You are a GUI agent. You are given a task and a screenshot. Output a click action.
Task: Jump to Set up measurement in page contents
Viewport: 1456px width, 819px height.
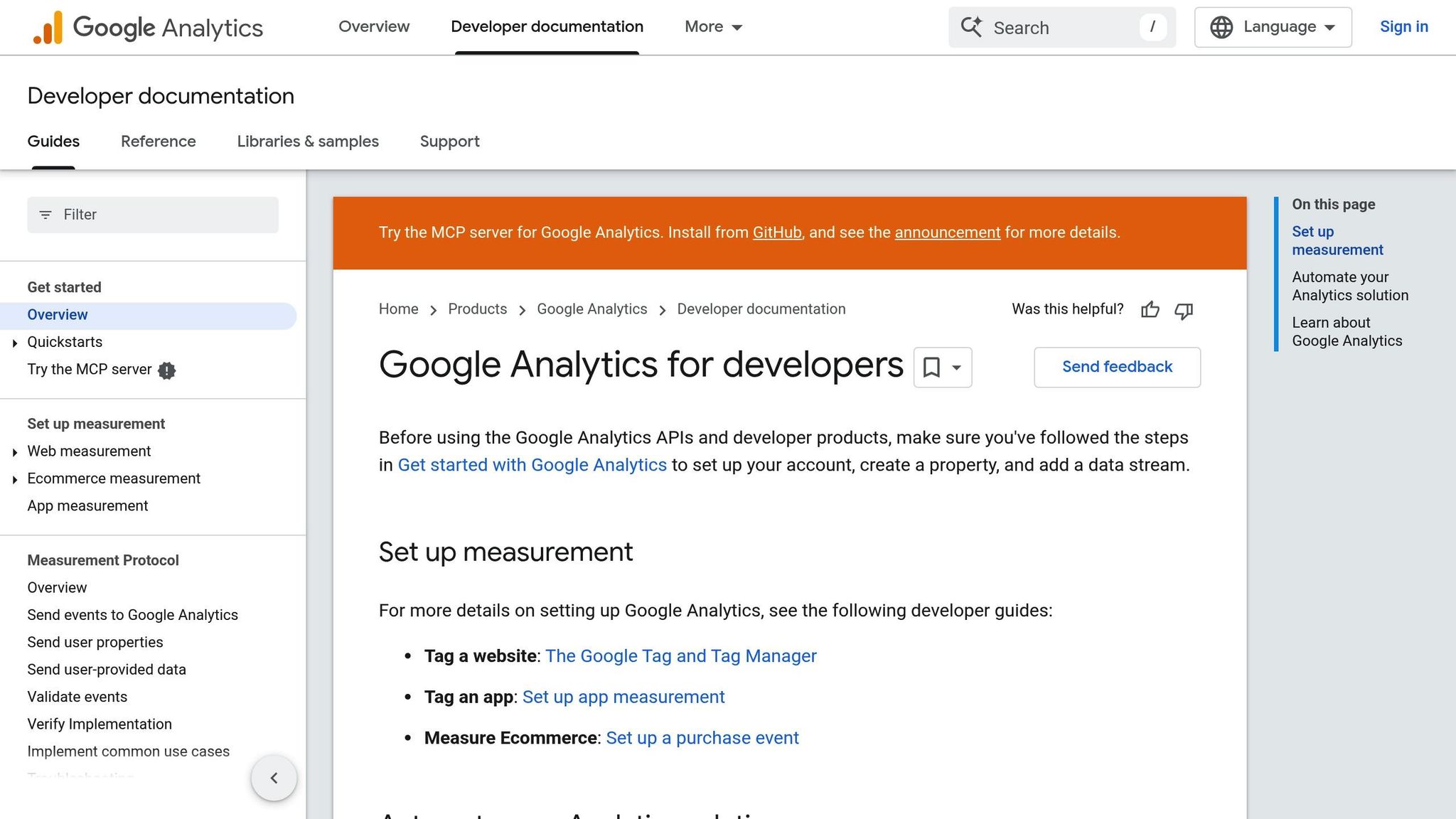click(1337, 241)
